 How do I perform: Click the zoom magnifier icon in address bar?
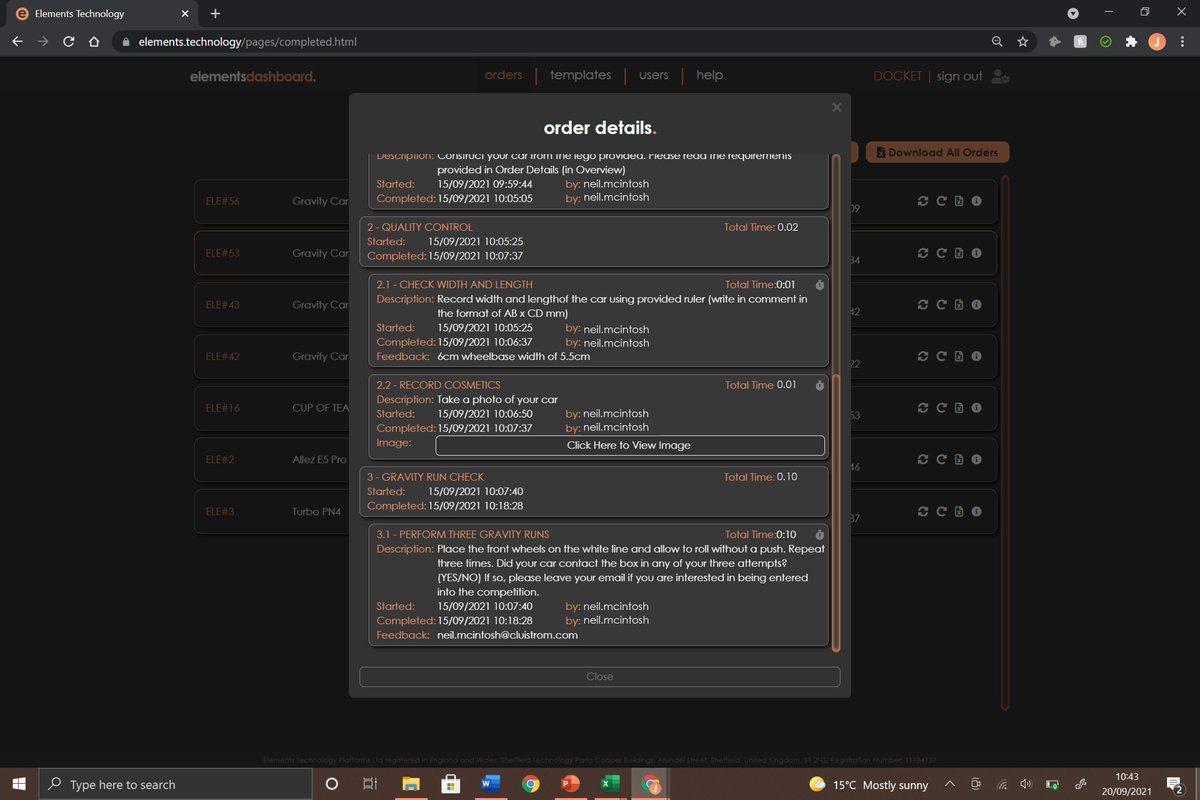997,42
